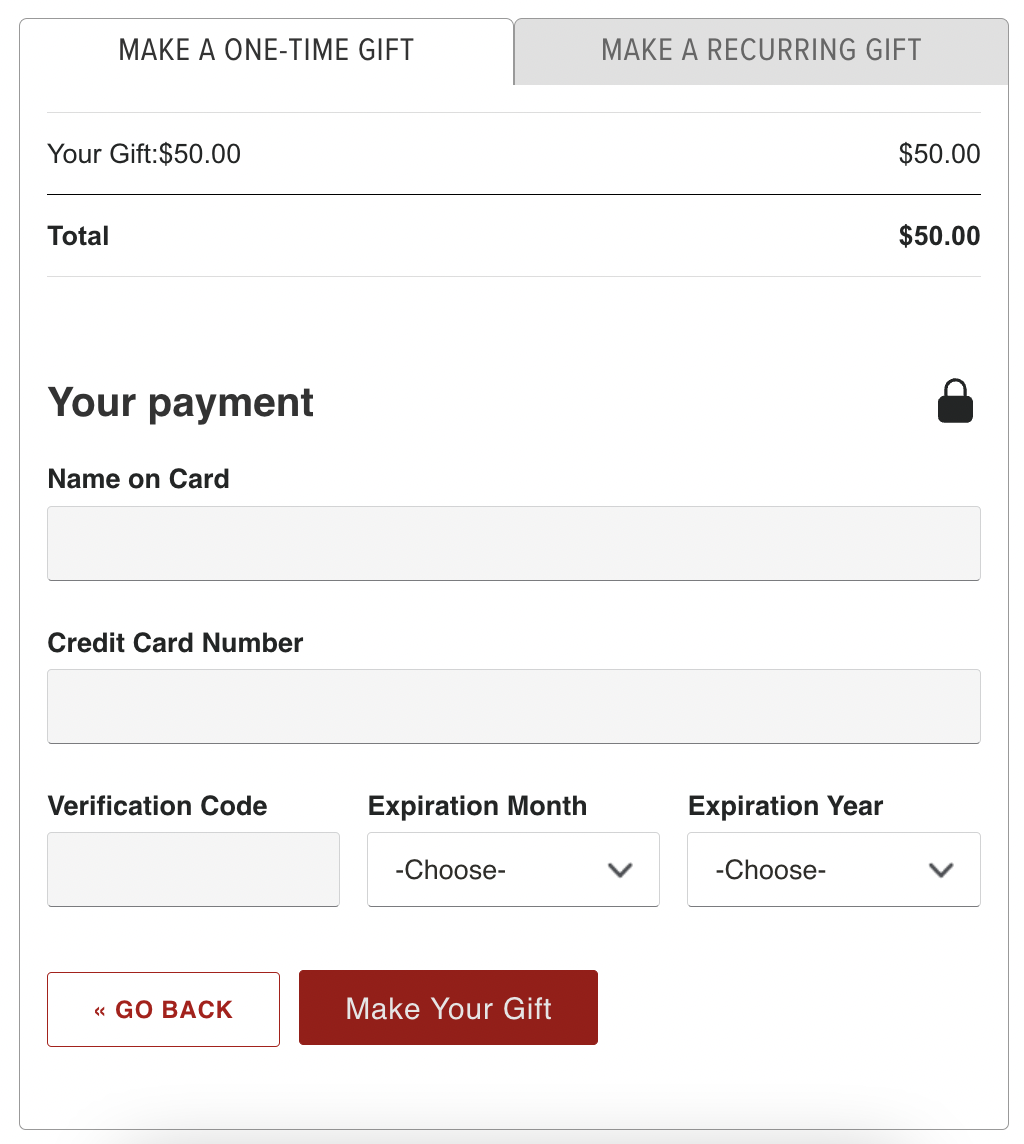Click the Expiration Month chevron arrow
Screen dimensions: 1024x1144
tap(621, 870)
